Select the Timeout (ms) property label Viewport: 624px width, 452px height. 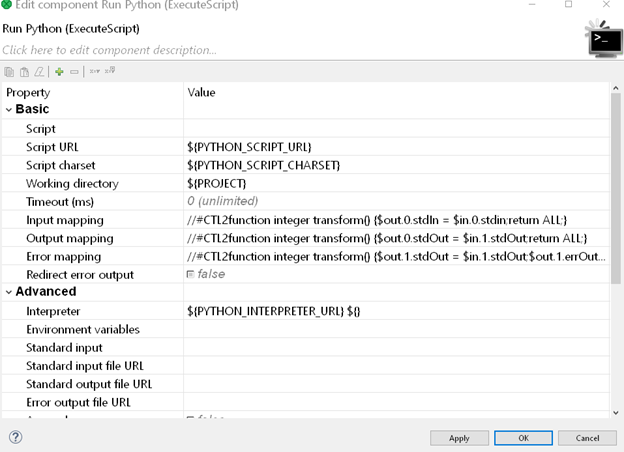(x=60, y=202)
